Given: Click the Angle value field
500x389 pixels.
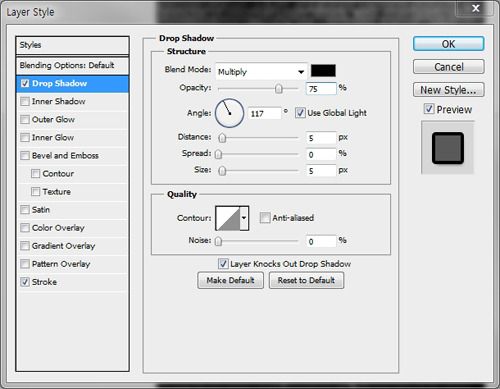Looking at the screenshot, I should point(265,114).
